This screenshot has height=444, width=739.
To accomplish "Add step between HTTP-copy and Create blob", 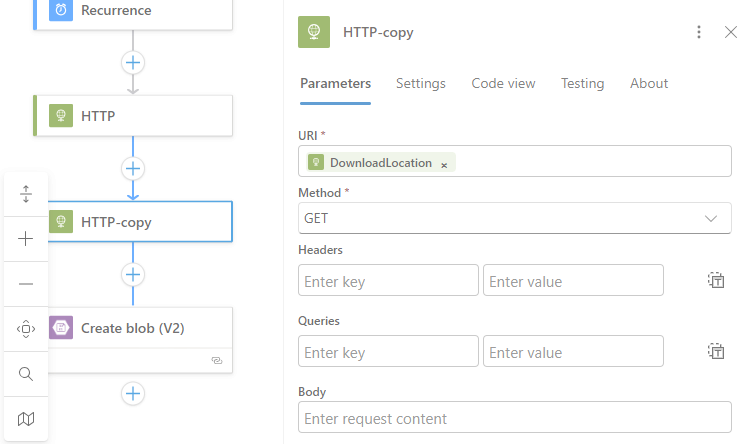I will pos(133,275).
